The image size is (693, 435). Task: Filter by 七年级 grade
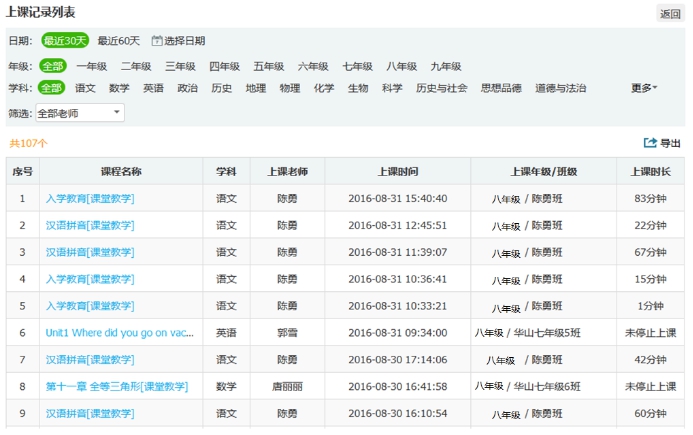point(357,66)
